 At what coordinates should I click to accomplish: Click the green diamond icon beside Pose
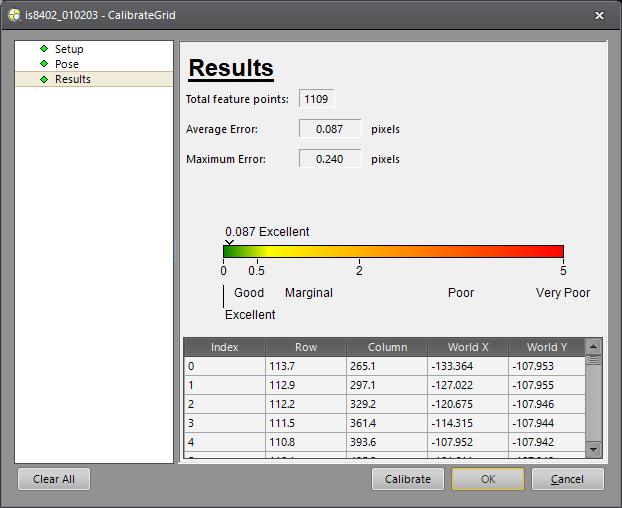pos(44,64)
